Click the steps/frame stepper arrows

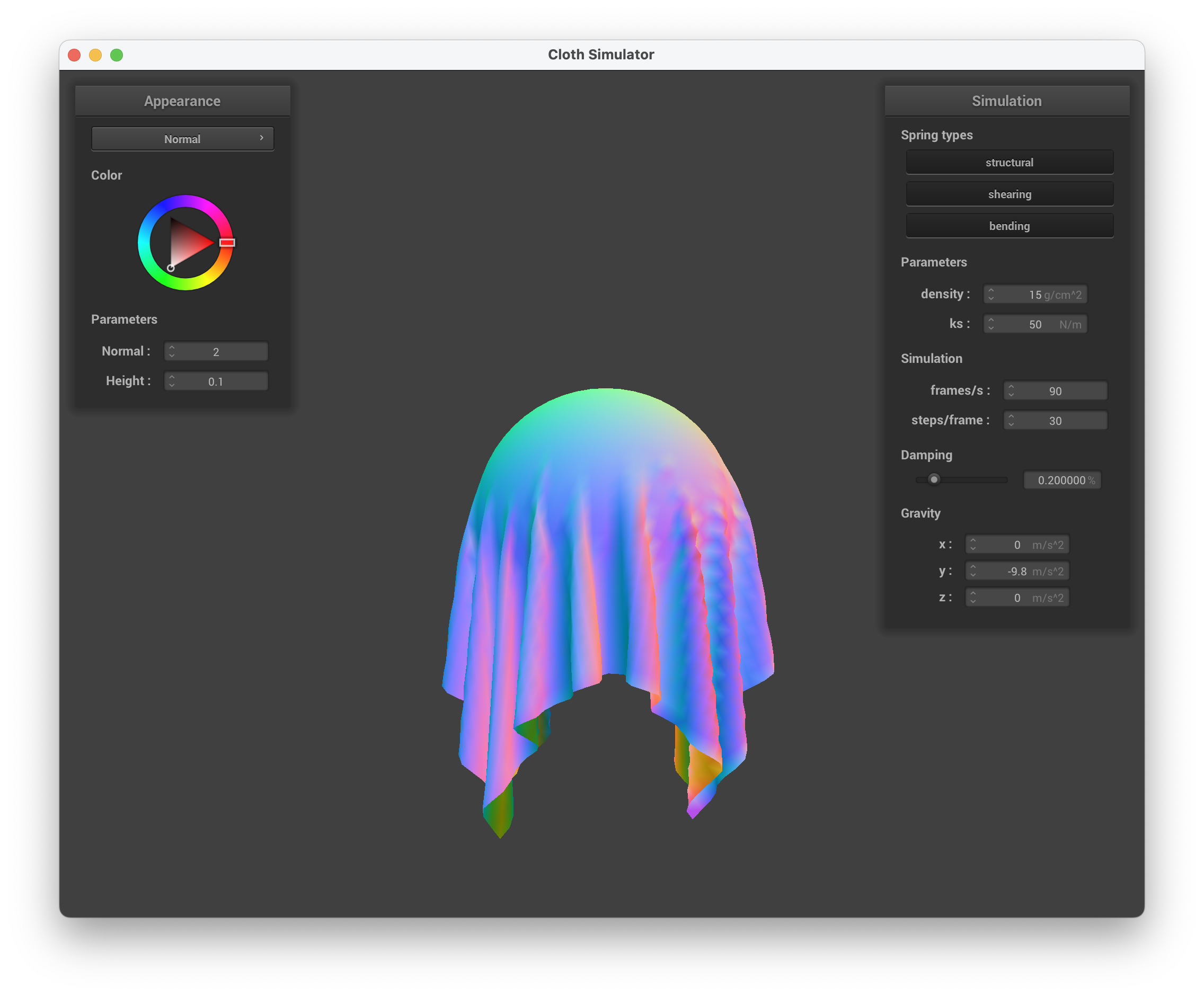point(1011,421)
